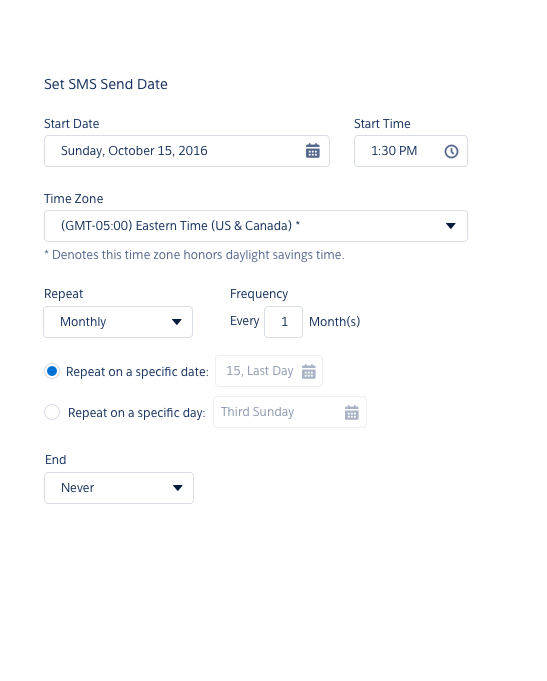Open the Start Date calendar icon
The image size is (547, 681).
point(312,151)
